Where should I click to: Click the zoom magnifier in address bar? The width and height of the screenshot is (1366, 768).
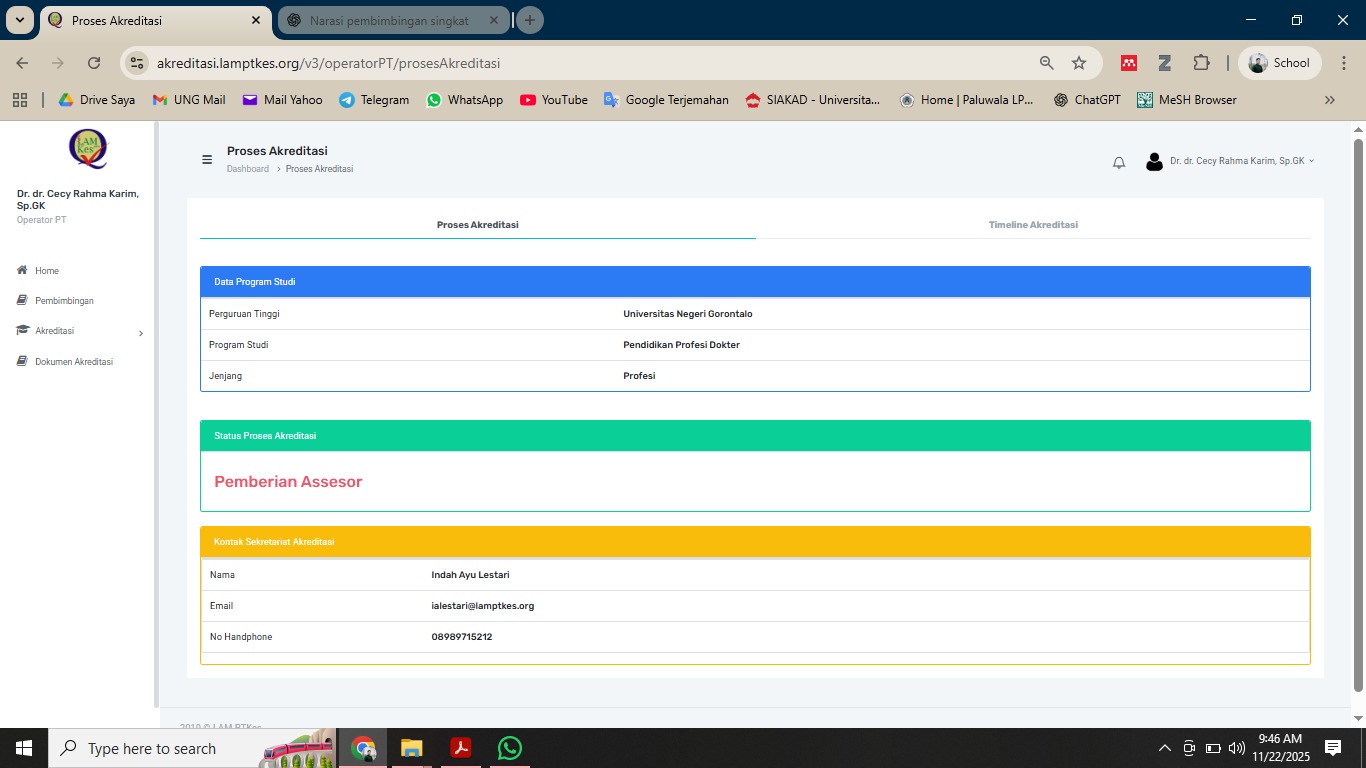tap(1047, 62)
